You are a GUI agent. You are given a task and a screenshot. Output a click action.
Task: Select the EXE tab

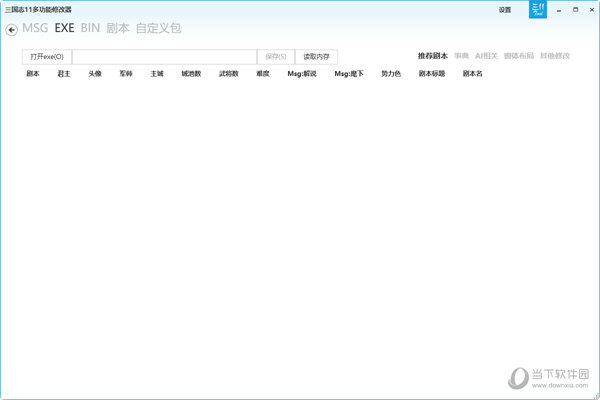click(x=64, y=28)
